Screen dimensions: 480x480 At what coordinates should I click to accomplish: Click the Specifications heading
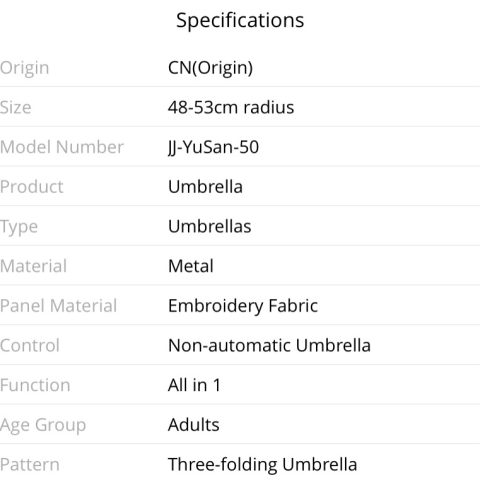(240, 21)
